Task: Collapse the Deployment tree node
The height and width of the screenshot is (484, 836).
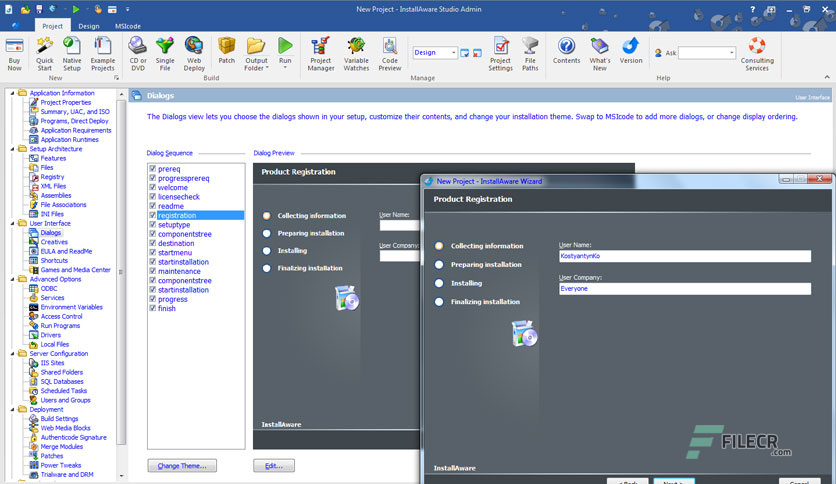Action: (x=12, y=409)
